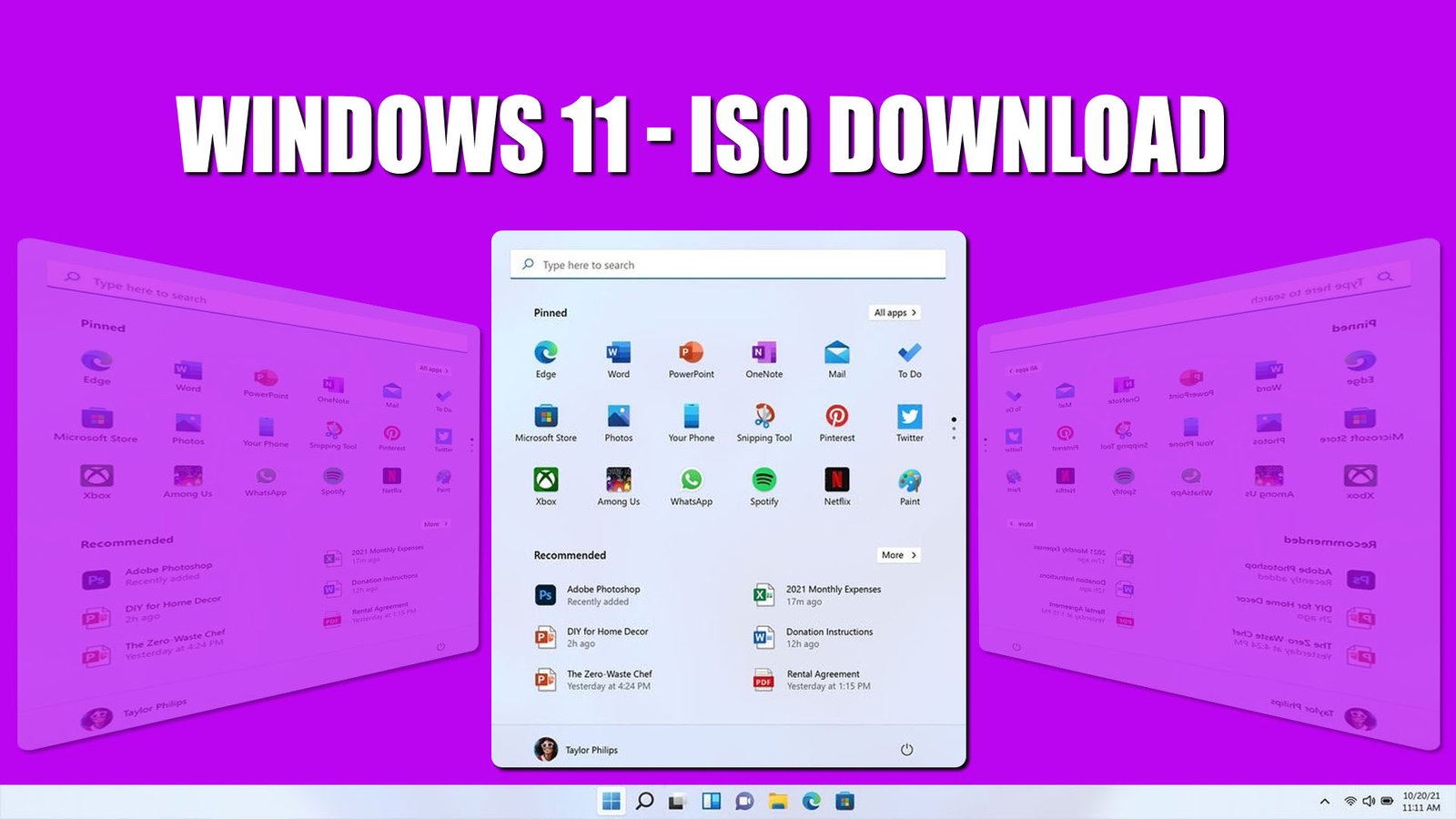Open Twitter pinned app in center Start menu
The image size is (1456, 819).
(x=910, y=422)
